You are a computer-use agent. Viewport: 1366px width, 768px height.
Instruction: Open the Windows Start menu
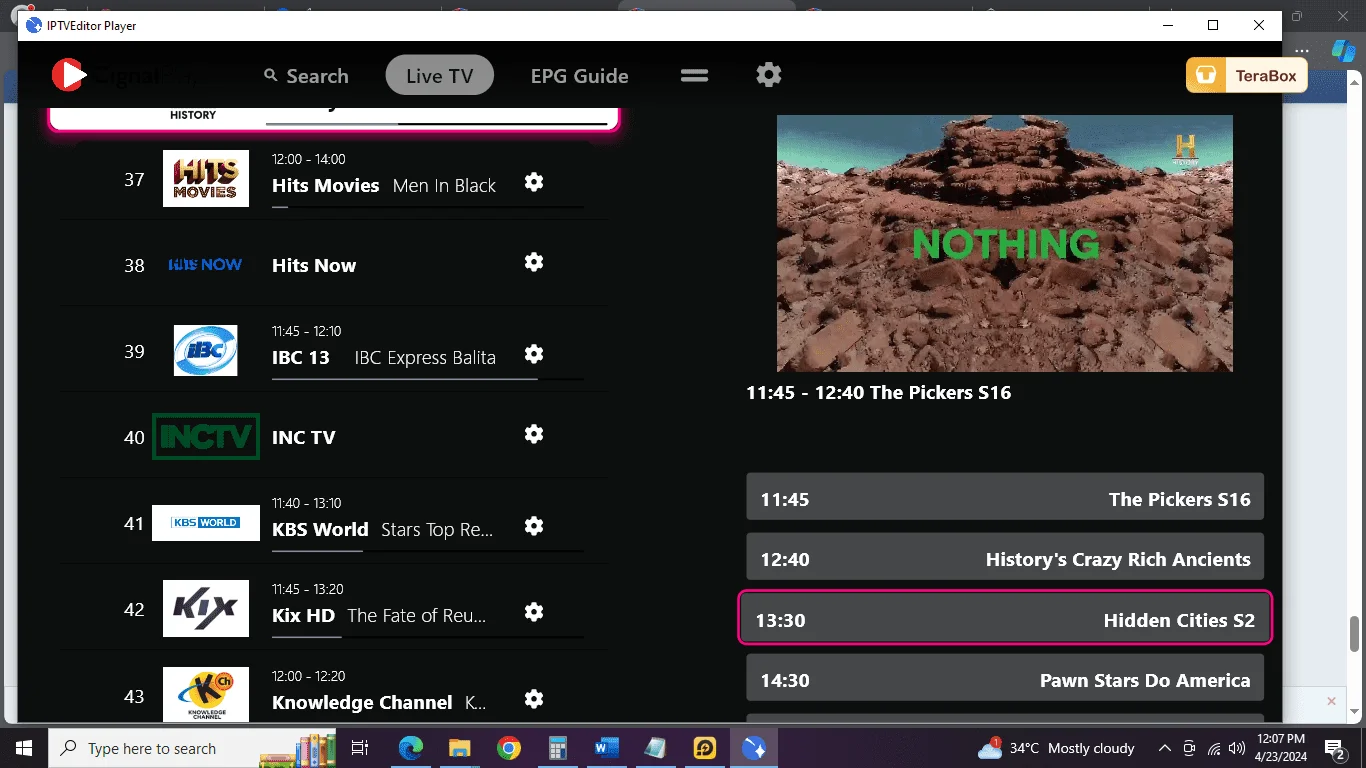tap(23, 748)
